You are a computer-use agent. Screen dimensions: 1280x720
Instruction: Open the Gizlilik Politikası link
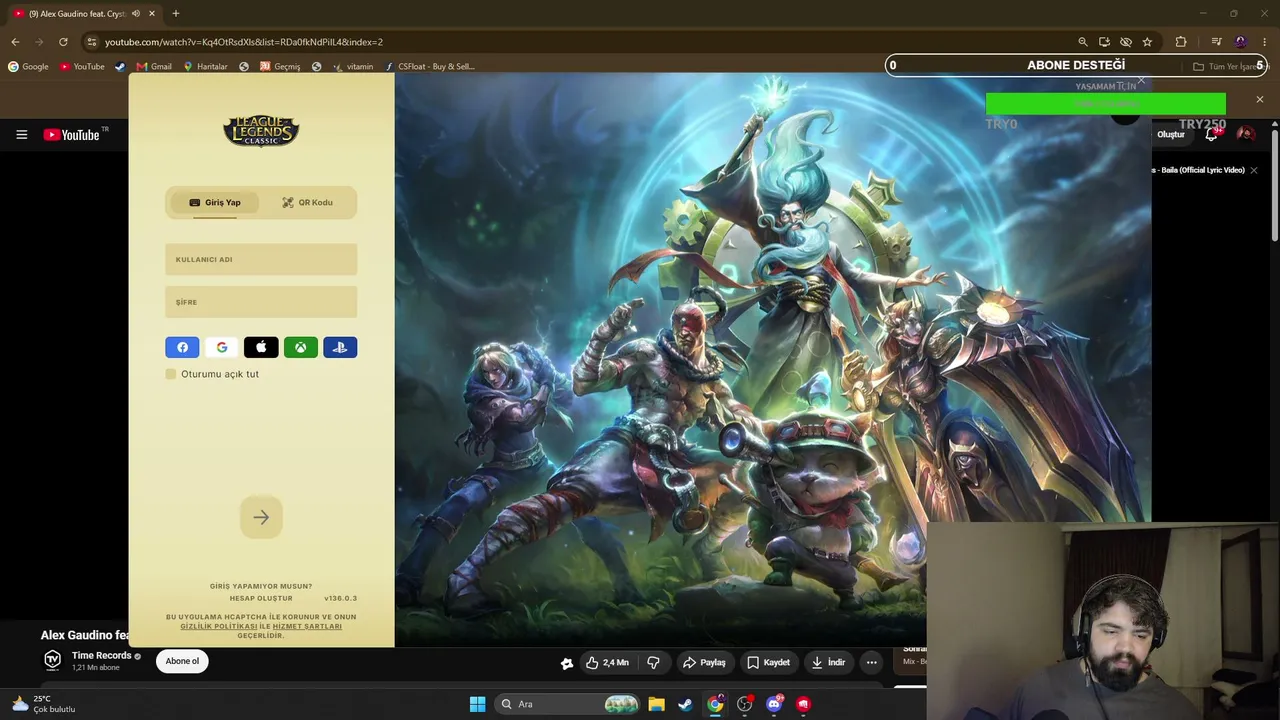pos(219,626)
